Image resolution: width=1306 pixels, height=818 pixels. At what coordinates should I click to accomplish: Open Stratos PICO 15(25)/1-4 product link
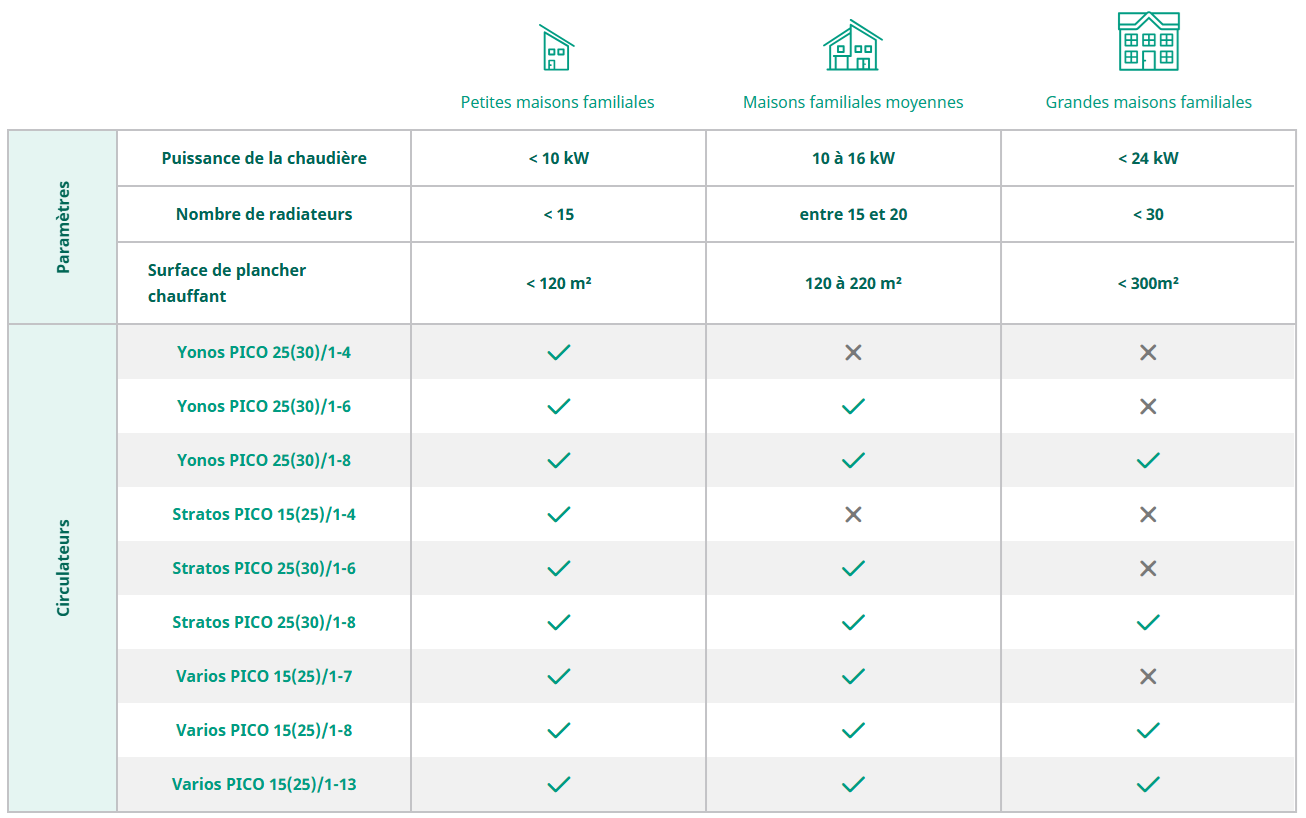coord(264,514)
